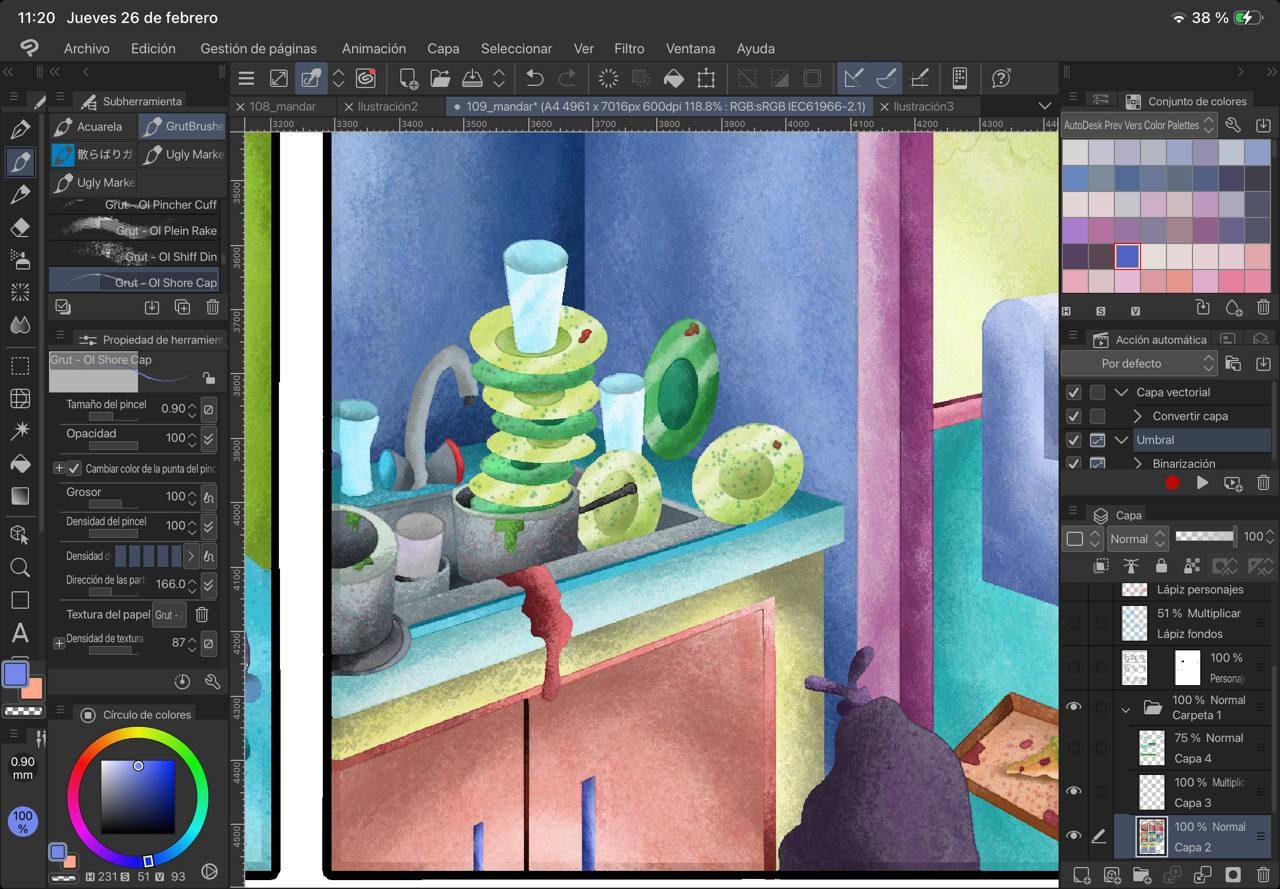Uncheck the Capa vectorial auto action checkbox
Screen dimensions: 1280x889
tap(1074, 392)
